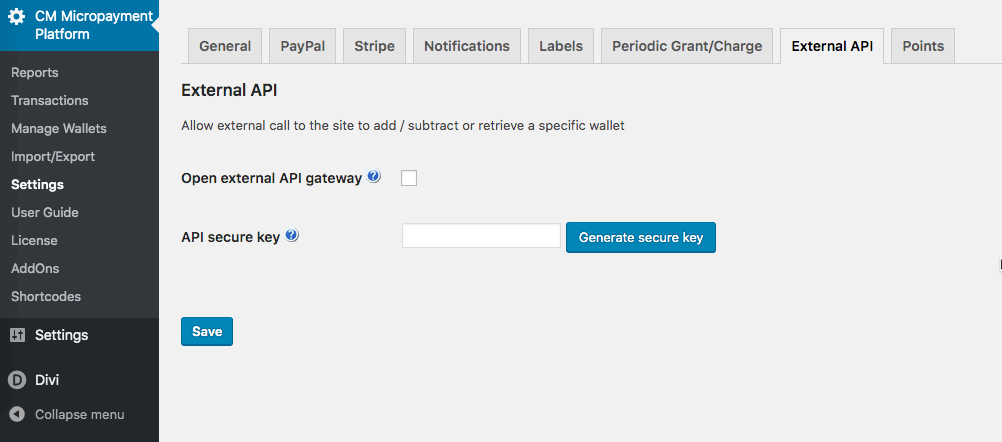Go to Manage Wallets page

tap(59, 128)
